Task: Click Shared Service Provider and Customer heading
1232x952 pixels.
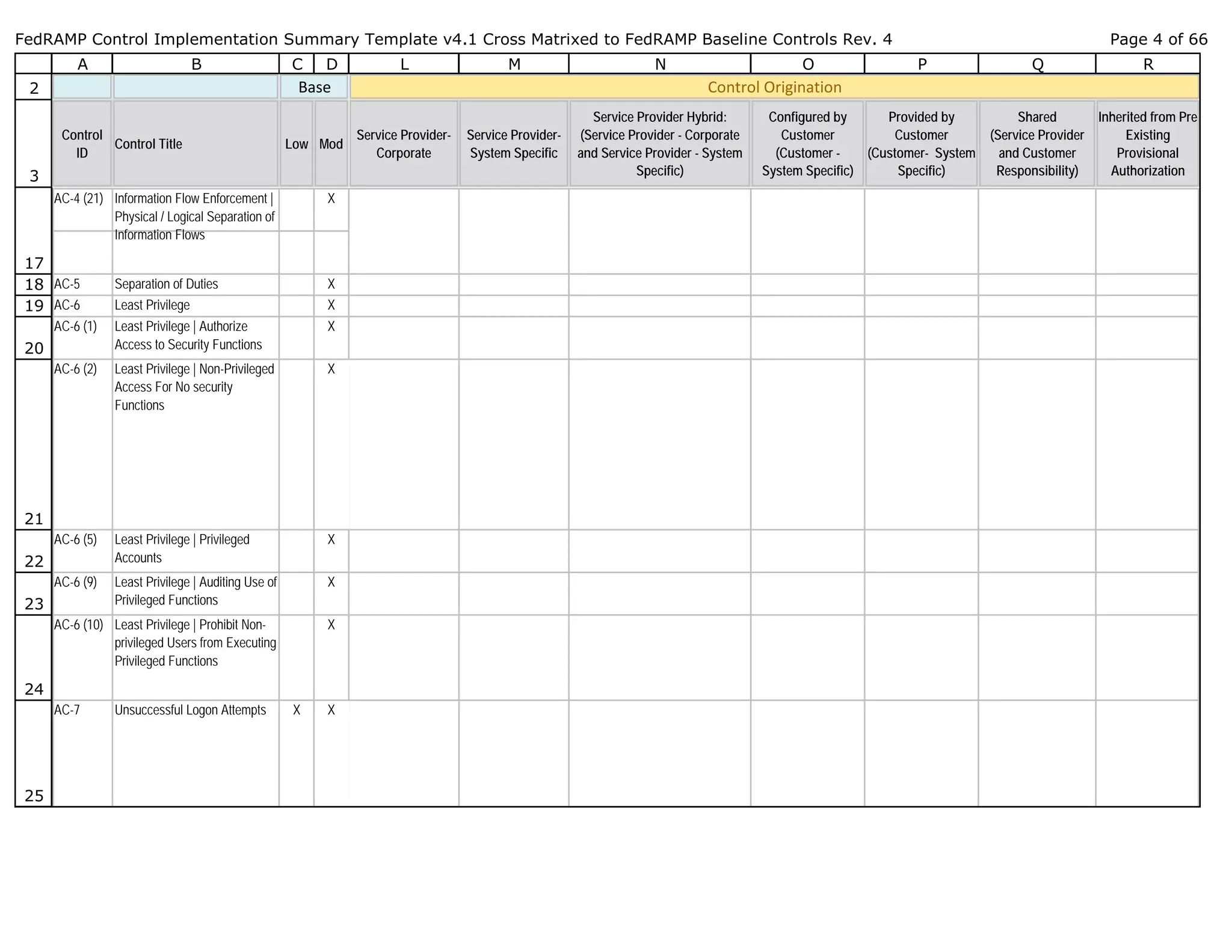Action: click(1036, 144)
